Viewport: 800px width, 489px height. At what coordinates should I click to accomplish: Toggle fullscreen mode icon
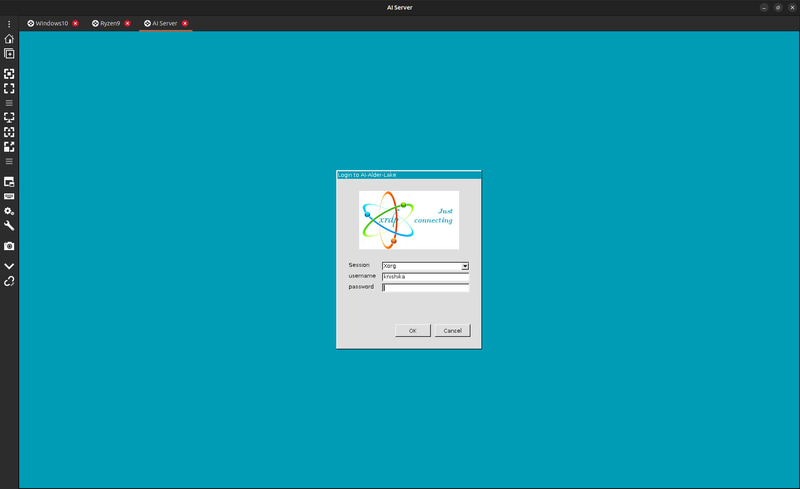tap(9, 88)
